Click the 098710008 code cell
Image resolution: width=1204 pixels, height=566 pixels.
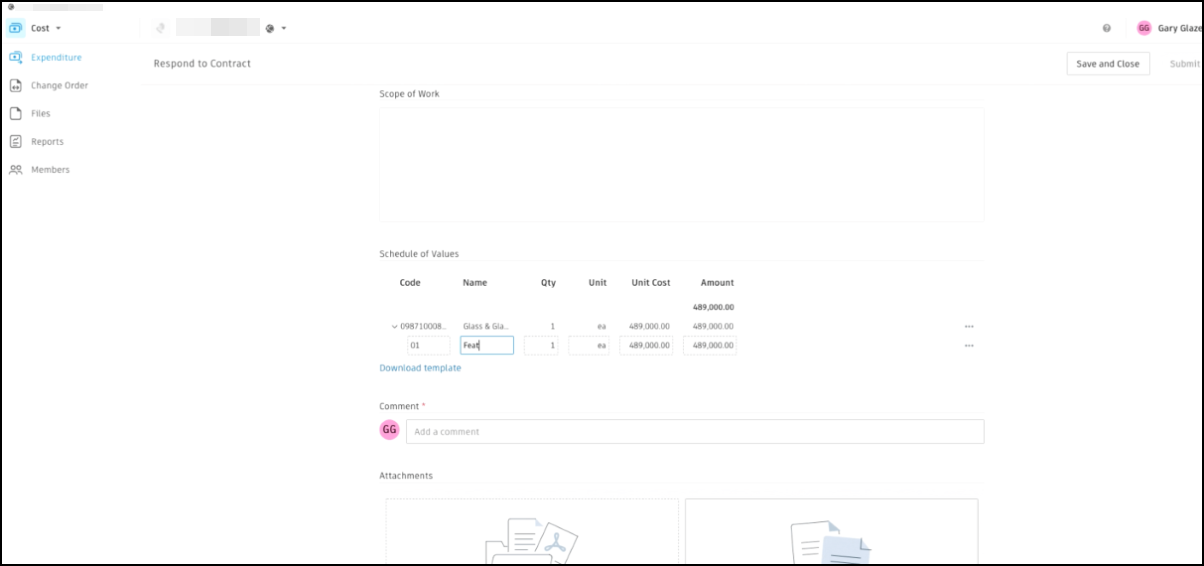coord(423,326)
